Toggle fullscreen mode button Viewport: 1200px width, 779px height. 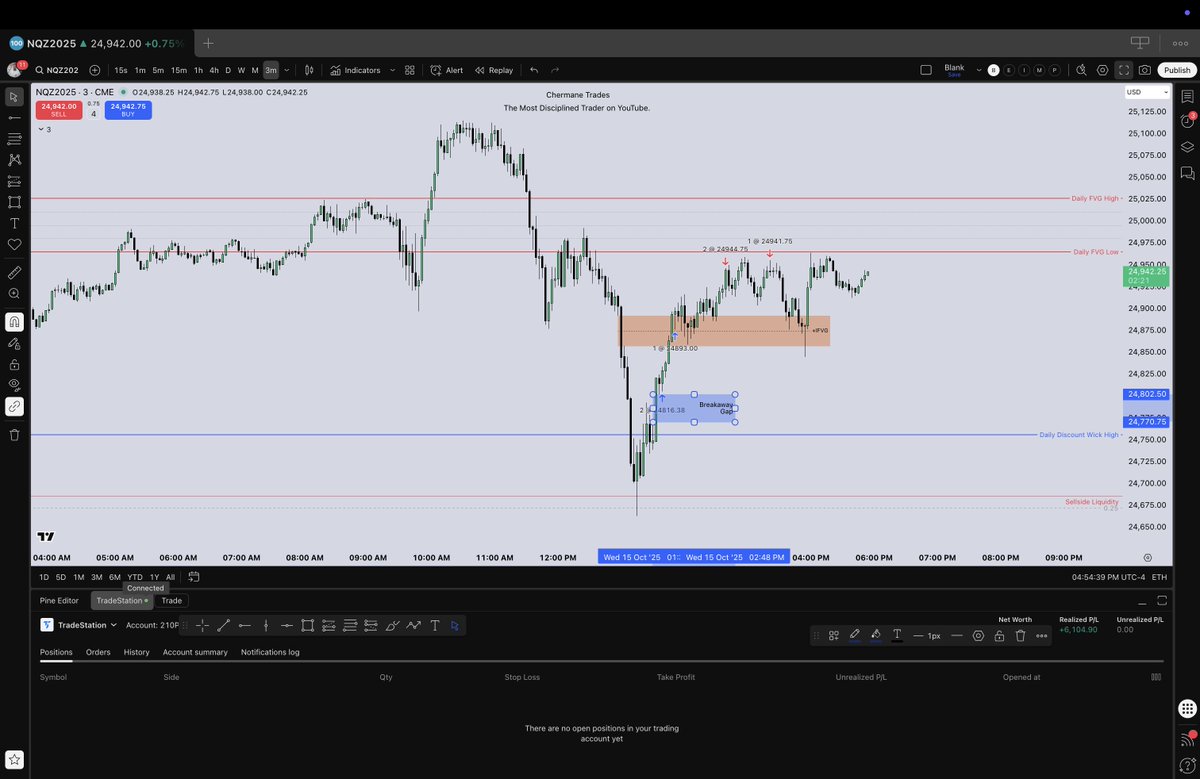[x=1123, y=70]
